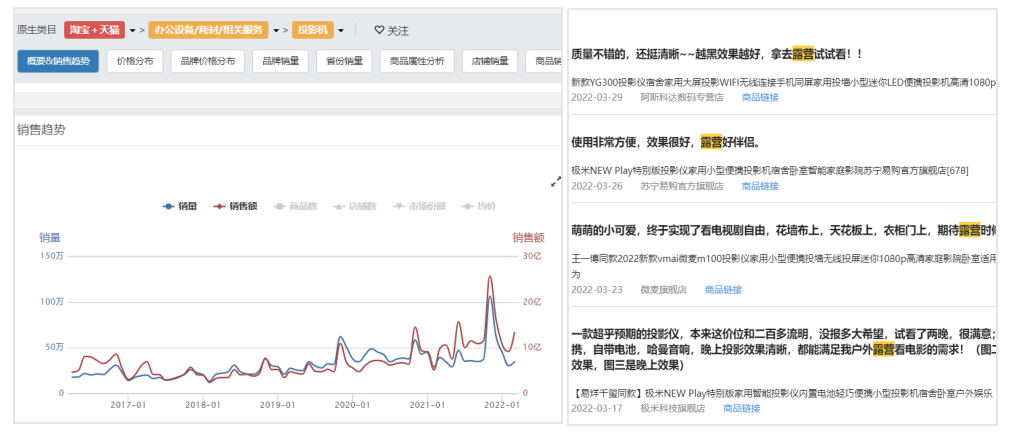Image resolution: width=1013 pixels, height=436 pixels.
Task: Toggle the 销售额 series in chart legend
Action: (x=236, y=206)
